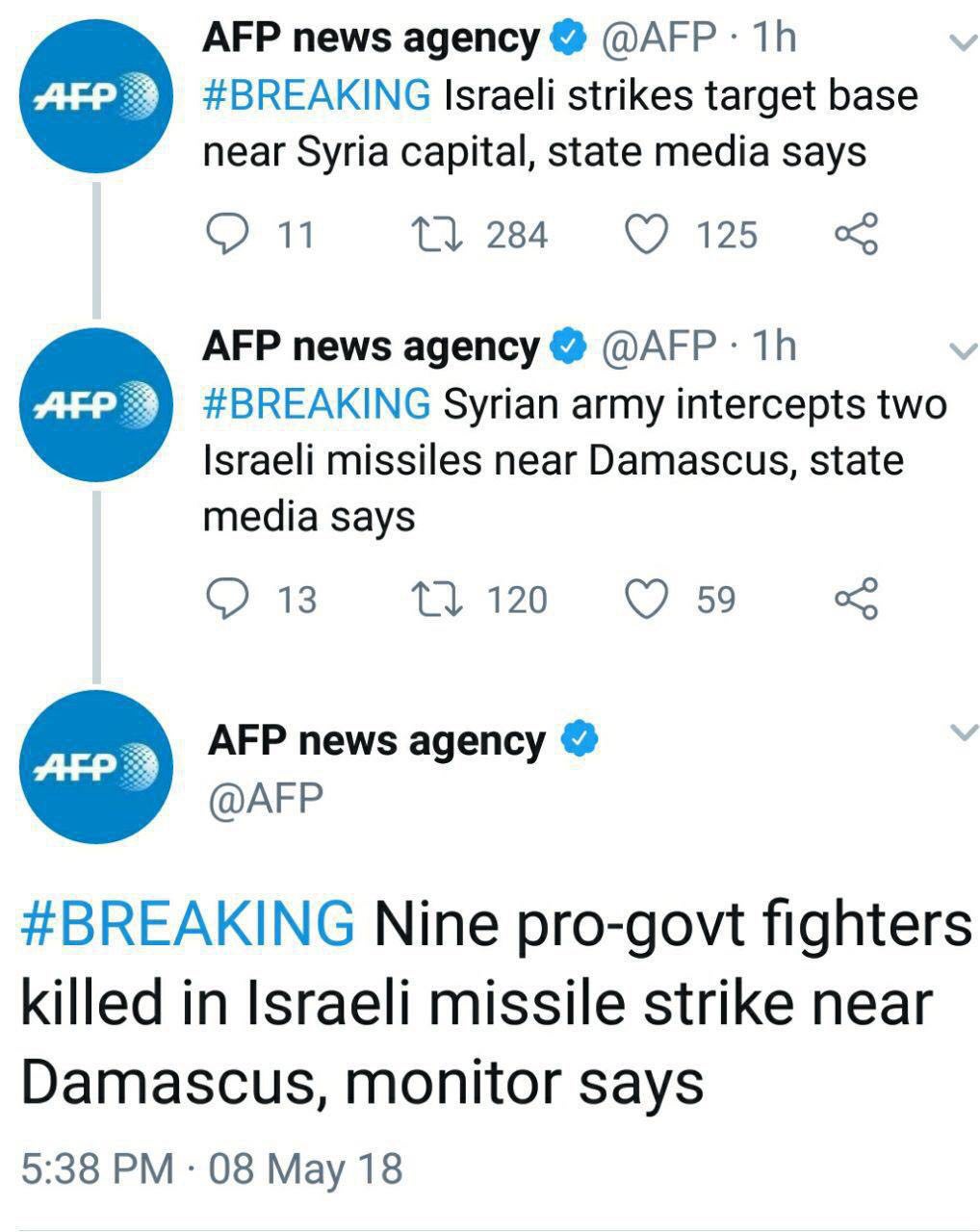This screenshot has width=980, height=1232.
Task: Expand options chevron on Nine pro-govt fighters tweet
Action: coord(962,733)
